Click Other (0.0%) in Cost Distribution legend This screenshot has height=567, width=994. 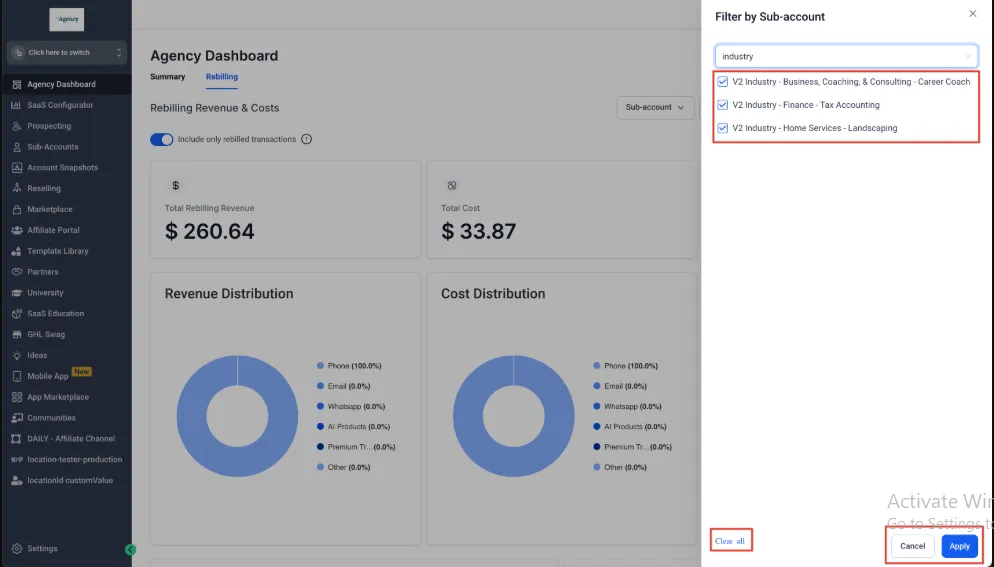[x=625, y=467]
